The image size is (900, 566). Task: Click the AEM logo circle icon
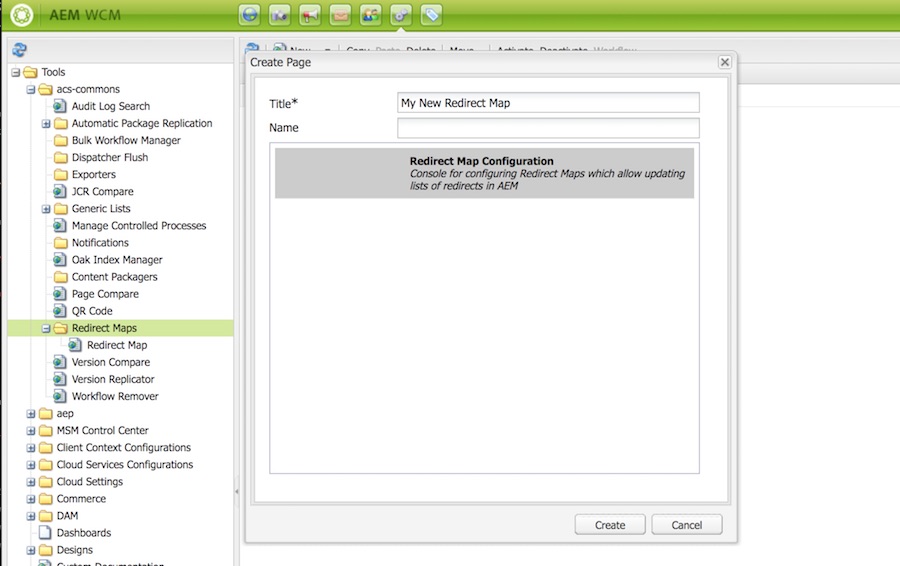click(22, 15)
